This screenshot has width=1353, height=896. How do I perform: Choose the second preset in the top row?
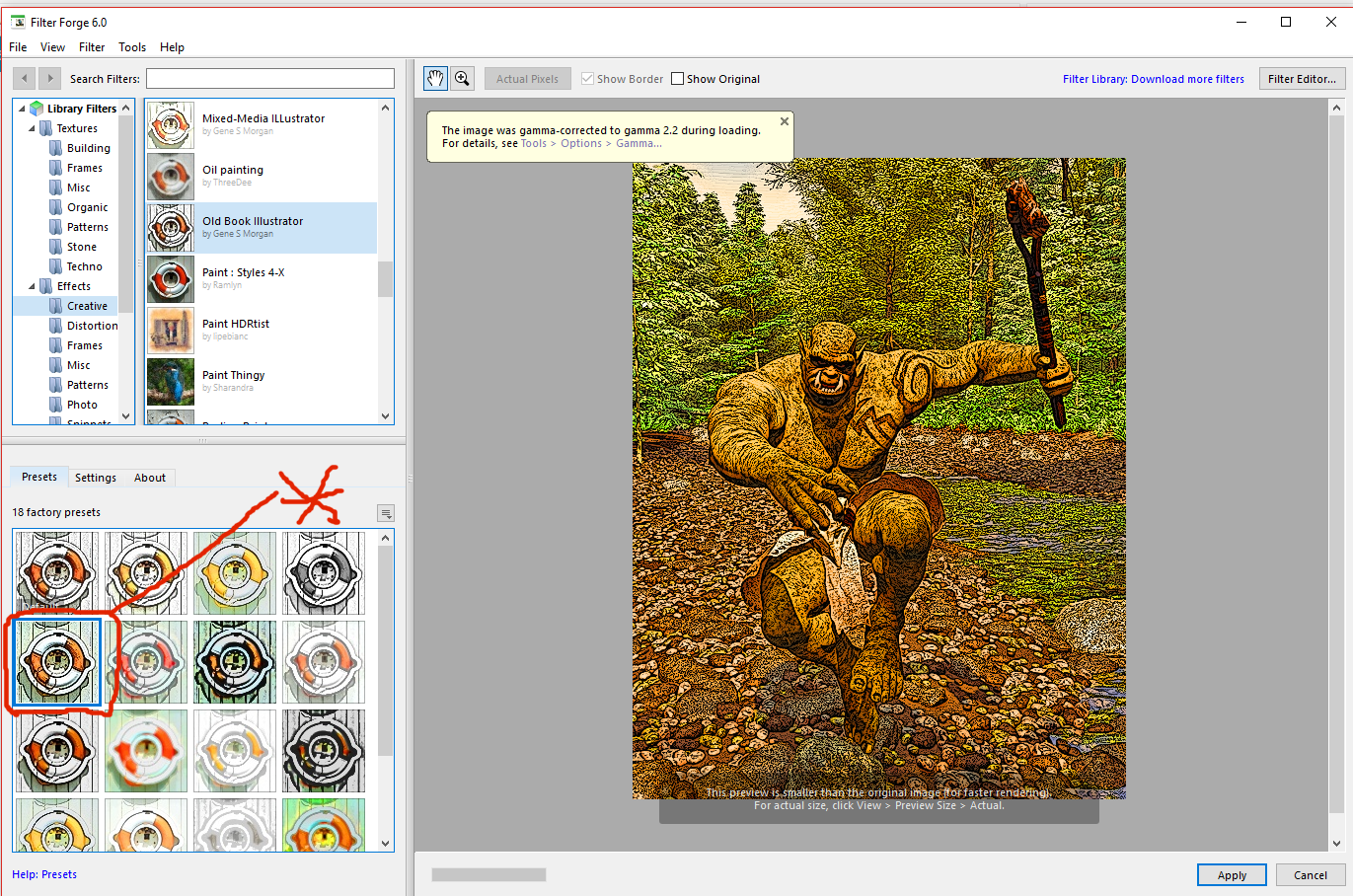[x=146, y=573]
